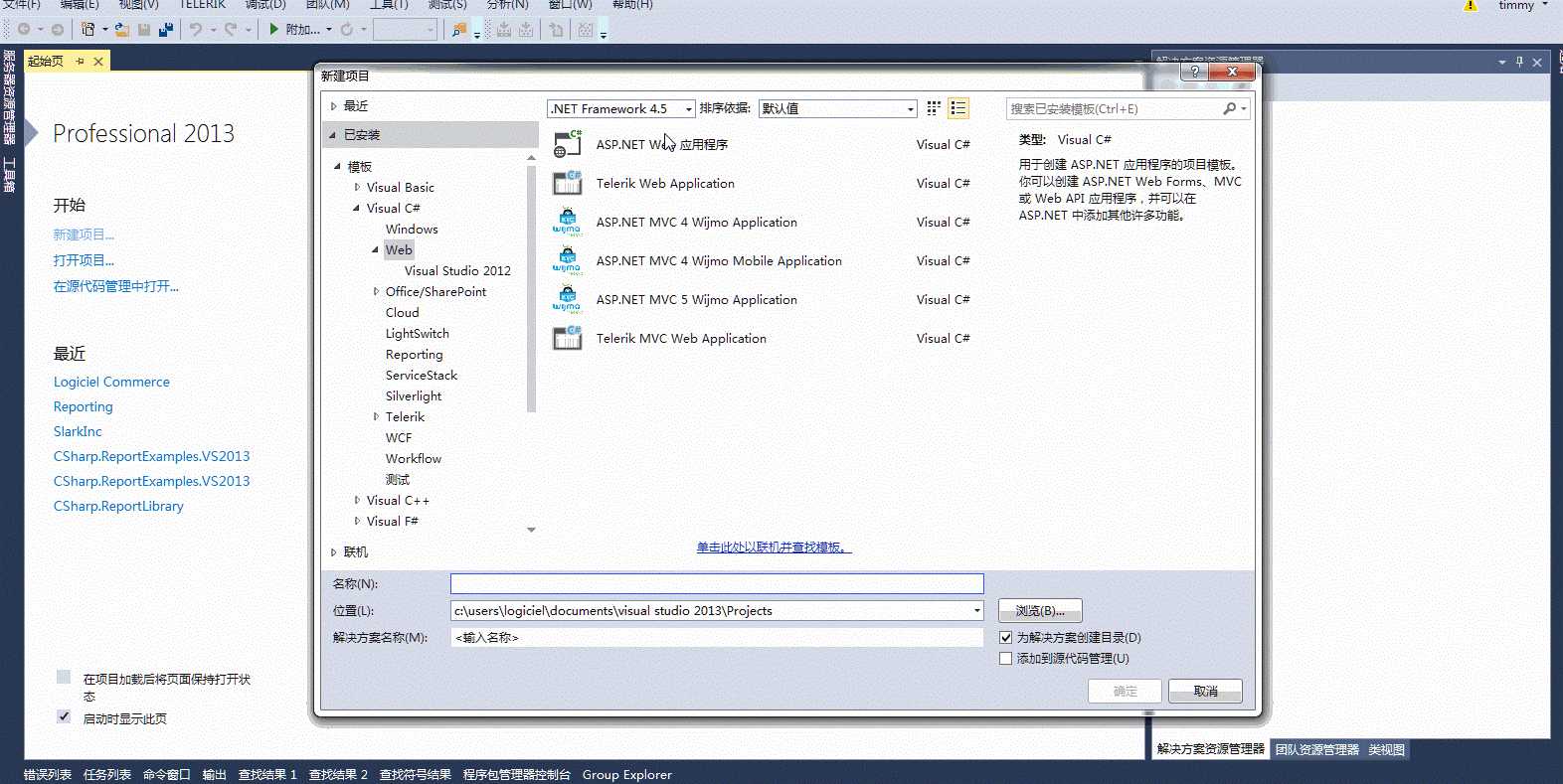Check add to source control checkbox

pyautogui.click(x=1005, y=658)
